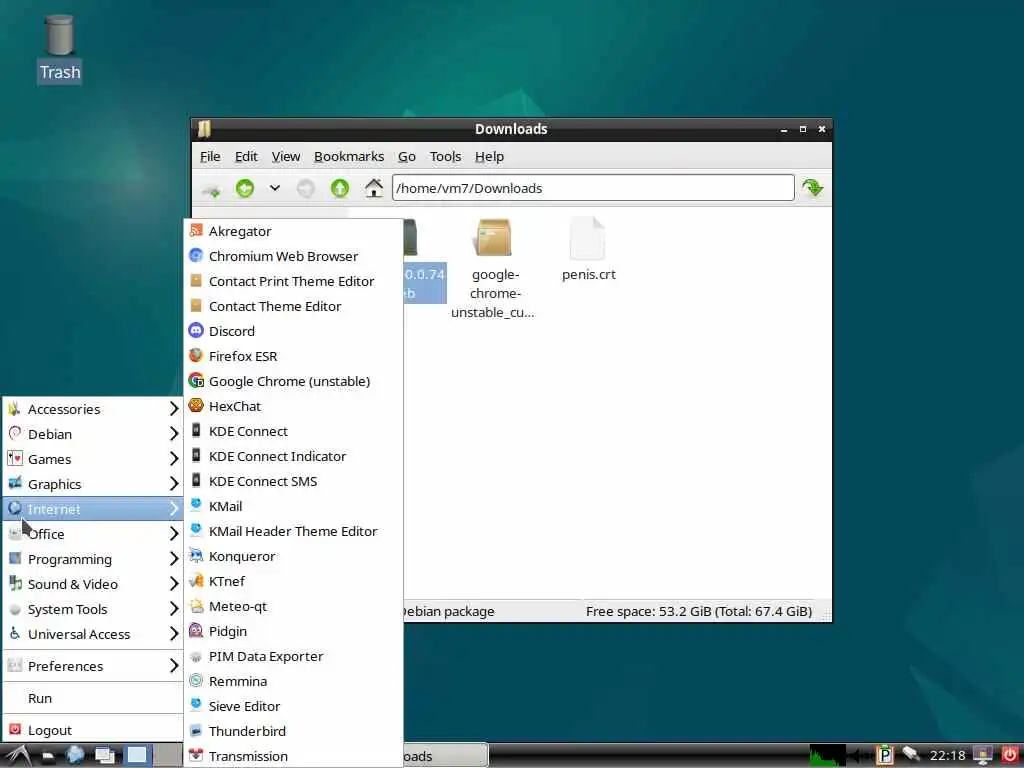Image resolution: width=1024 pixels, height=768 pixels.
Task: Open KDE Connect Indicator icon
Action: point(196,456)
